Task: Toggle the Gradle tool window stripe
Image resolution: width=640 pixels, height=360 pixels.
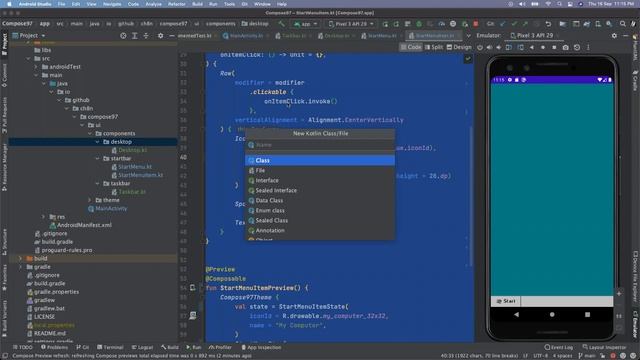Action: click(636, 80)
